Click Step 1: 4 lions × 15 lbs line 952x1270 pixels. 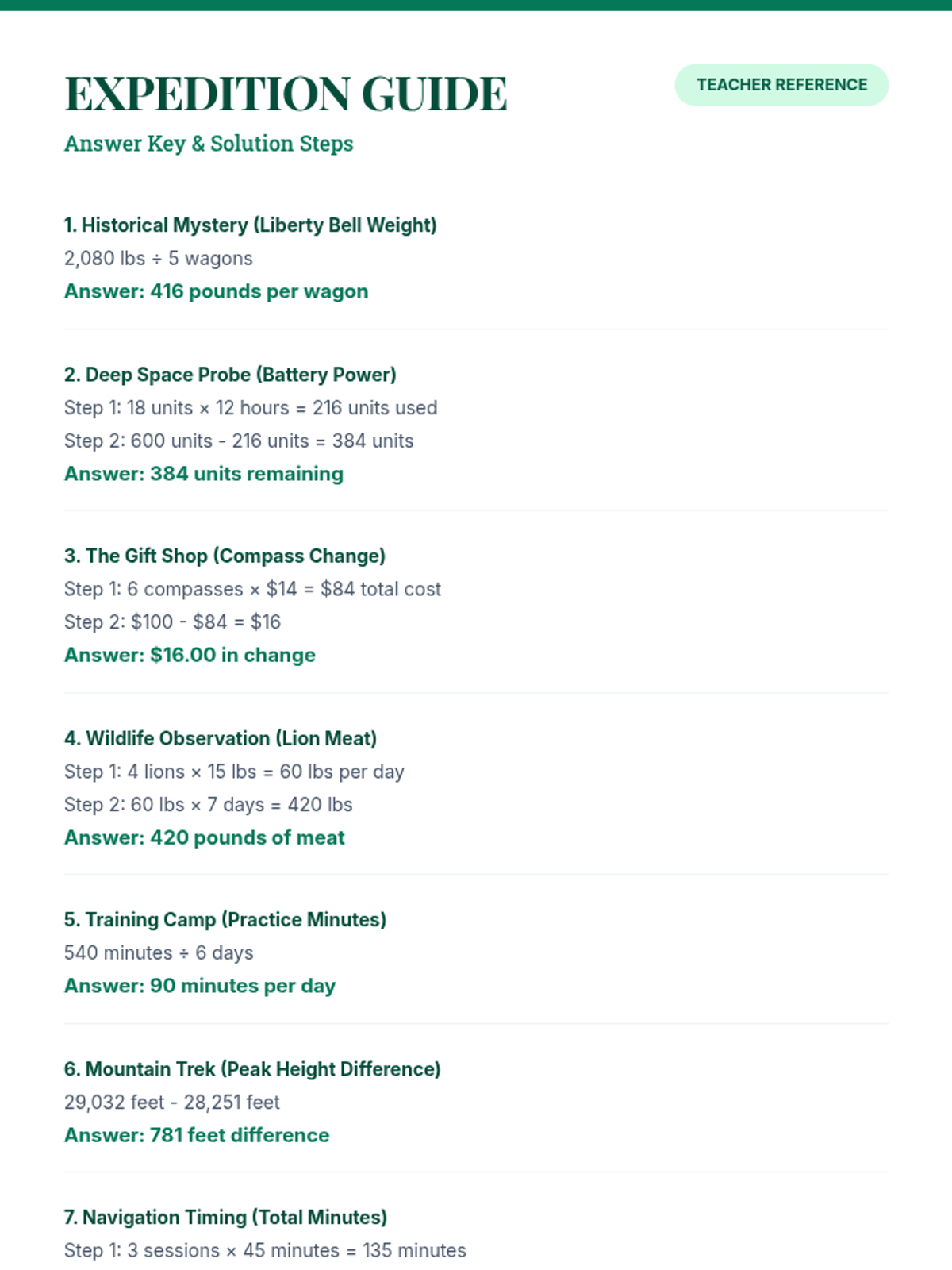click(x=234, y=772)
